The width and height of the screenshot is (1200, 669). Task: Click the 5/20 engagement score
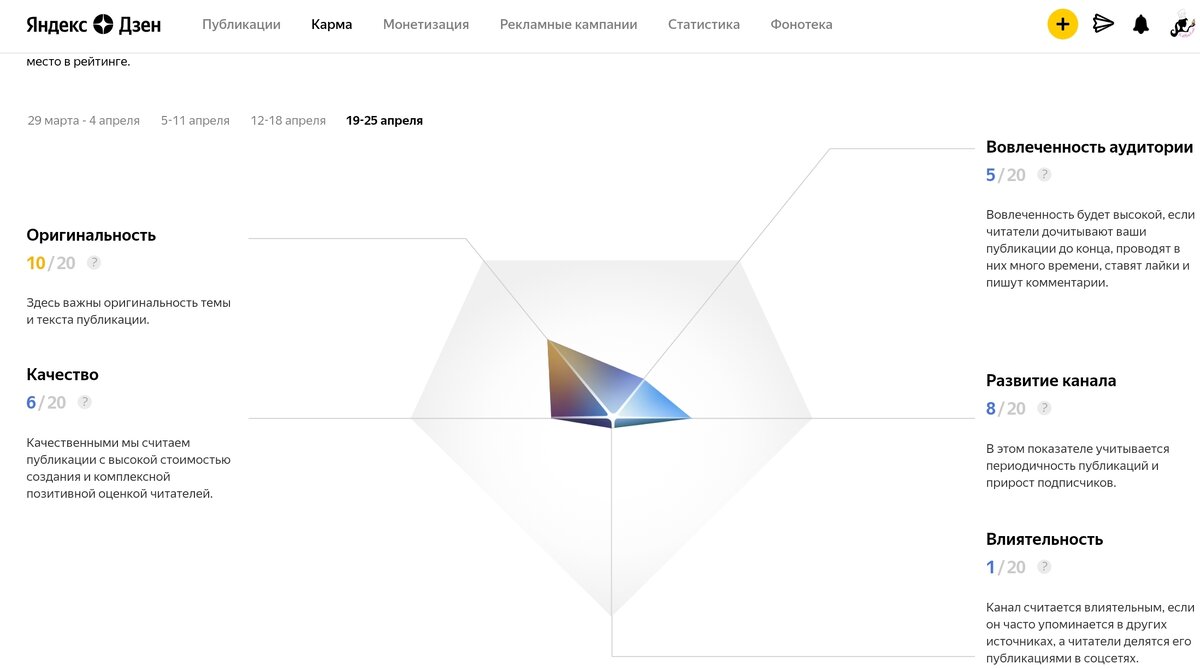[1006, 175]
